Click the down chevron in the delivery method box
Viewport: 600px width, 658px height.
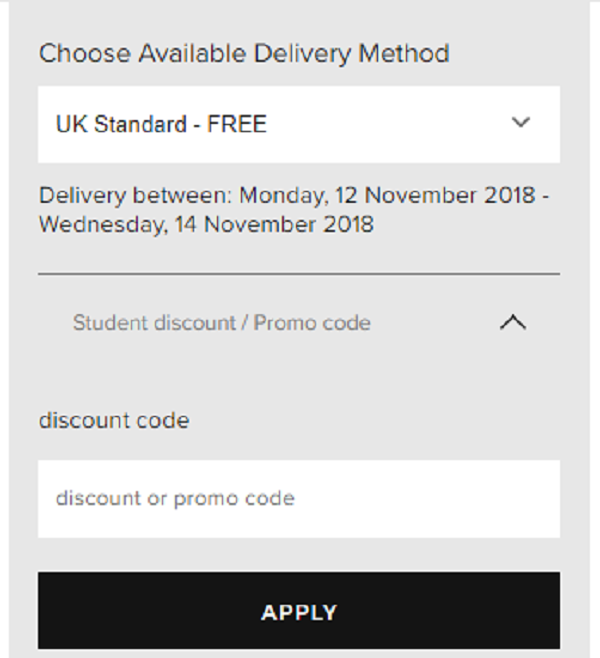click(521, 122)
